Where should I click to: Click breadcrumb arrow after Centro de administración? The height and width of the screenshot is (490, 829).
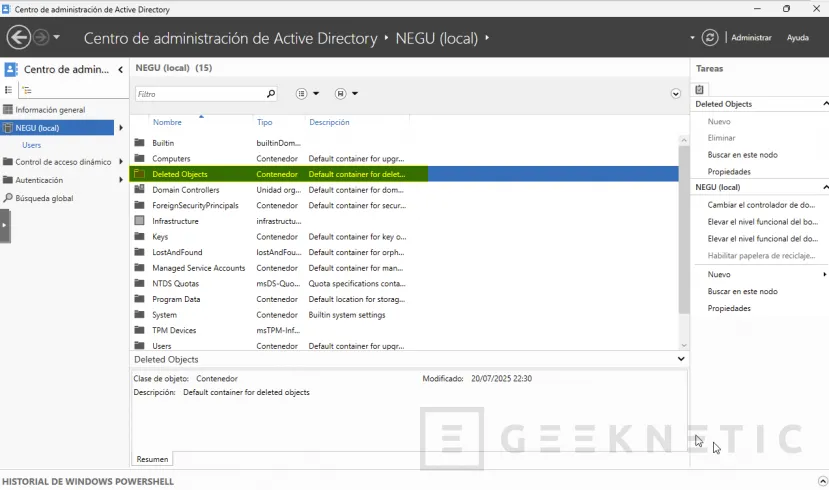[386, 38]
